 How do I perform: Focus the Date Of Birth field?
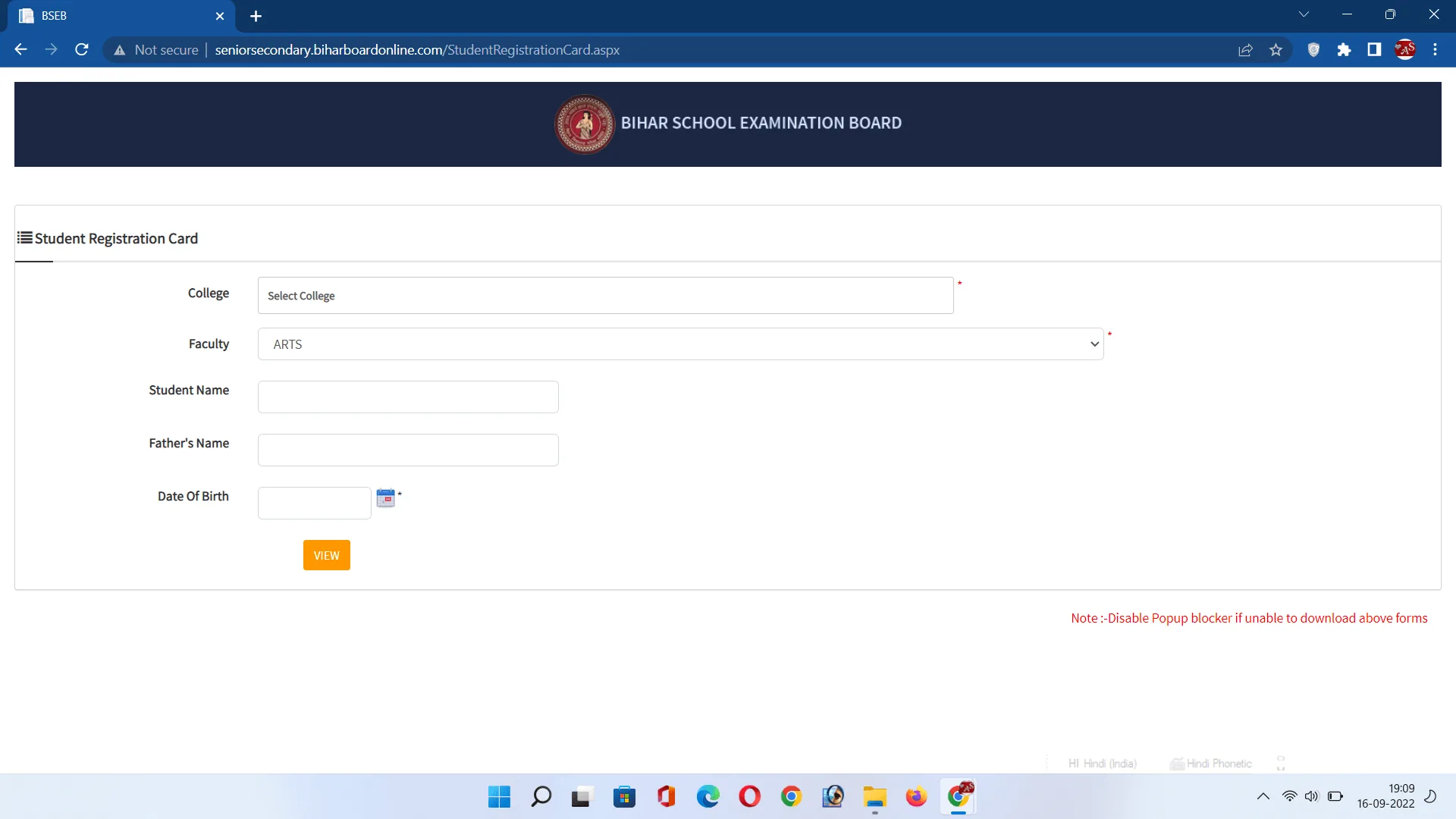[x=314, y=504]
